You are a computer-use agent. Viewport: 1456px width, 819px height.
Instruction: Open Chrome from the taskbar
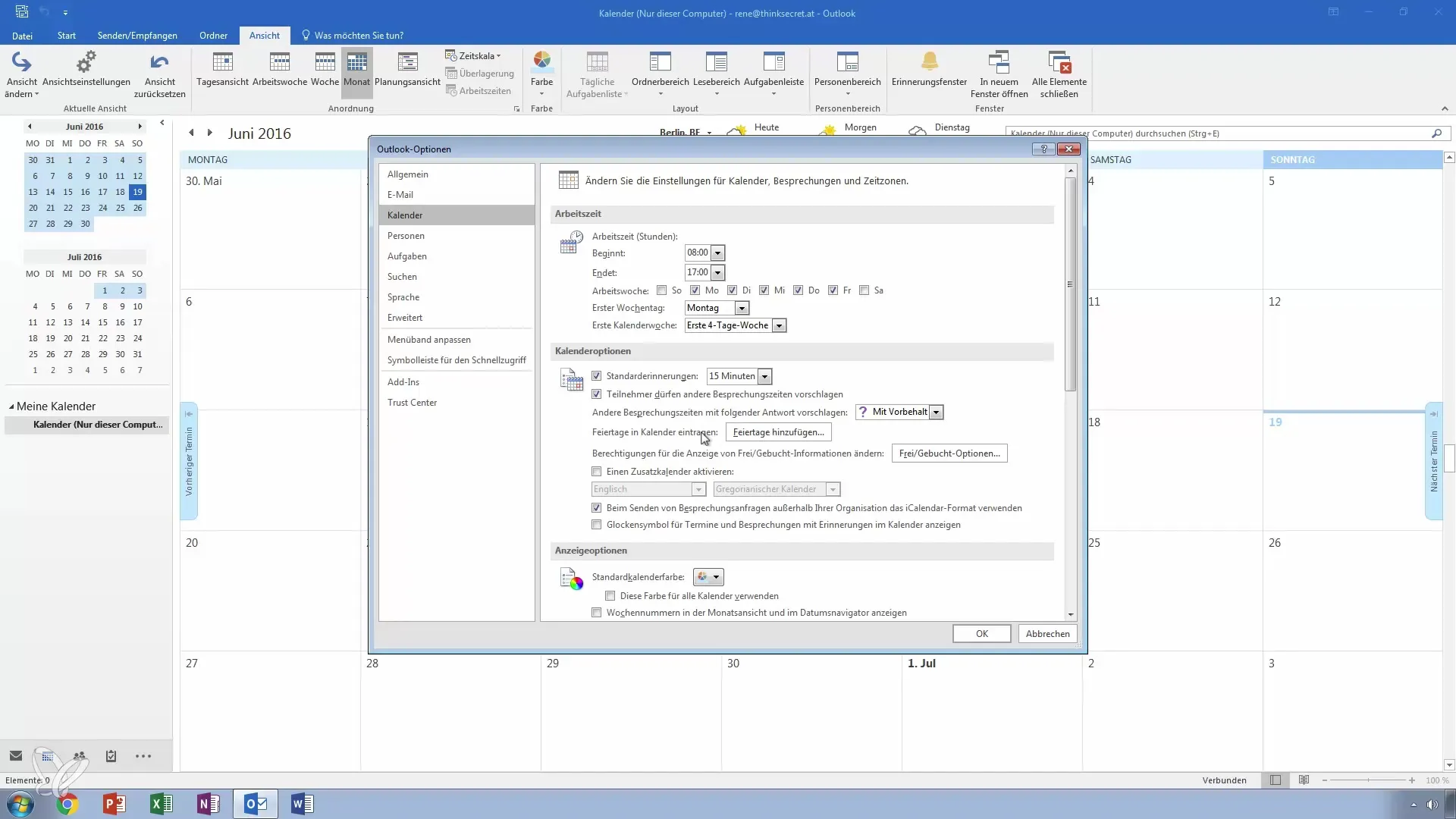click(x=67, y=804)
